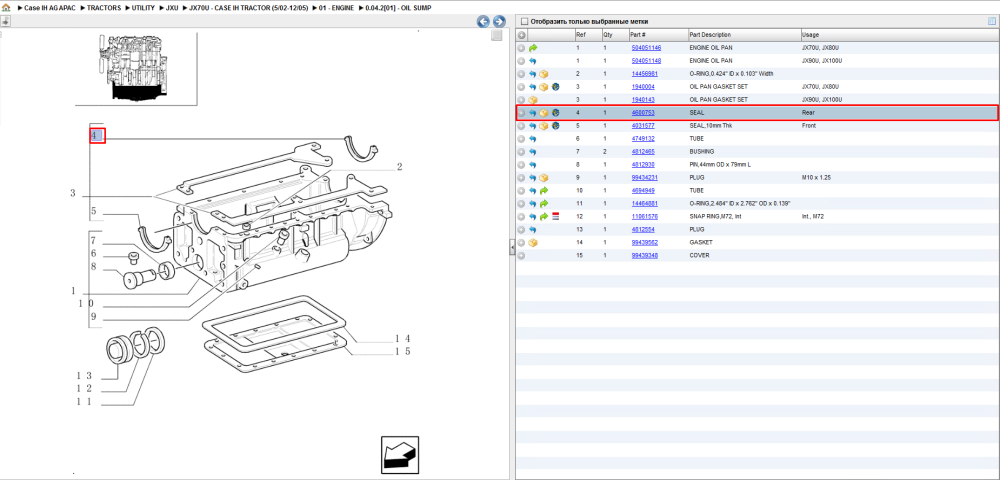Viewport: 1000px width, 480px height.
Task: Click the round select-all button in the table header
Action: pyautogui.click(x=522, y=35)
